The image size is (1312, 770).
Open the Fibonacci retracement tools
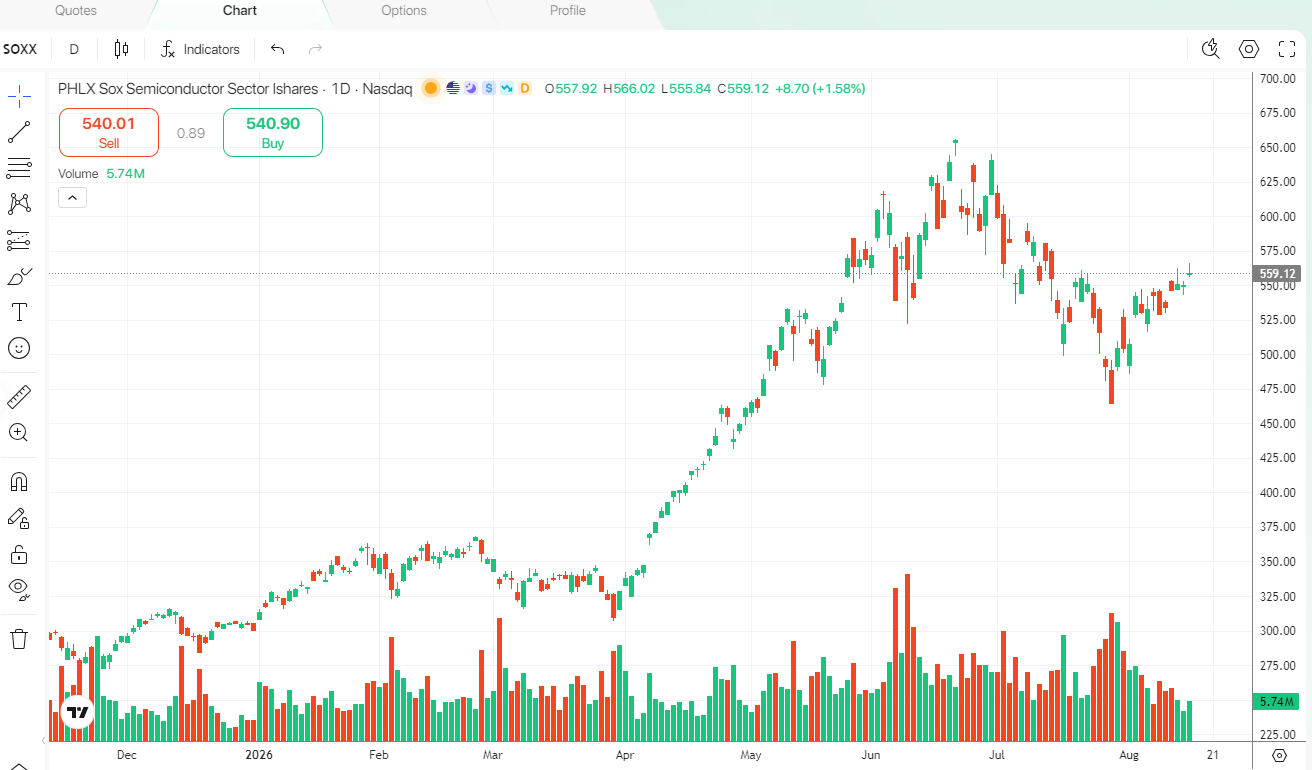click(19, 168)
